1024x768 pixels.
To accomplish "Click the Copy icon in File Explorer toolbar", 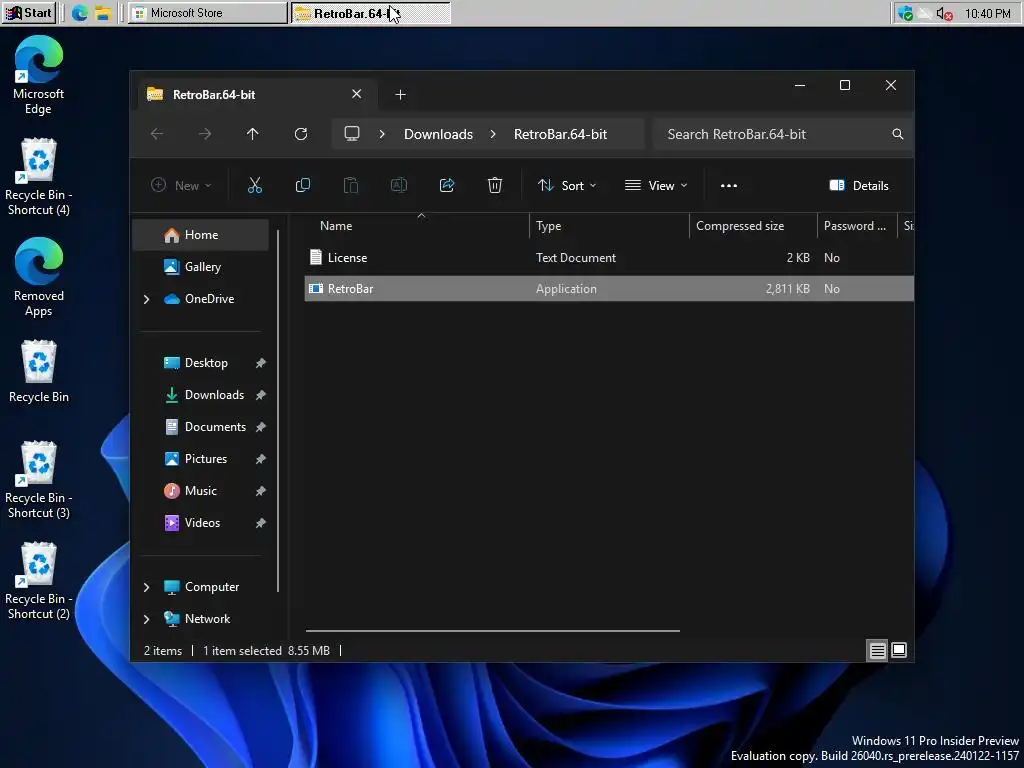I will (x=302, y=185).
